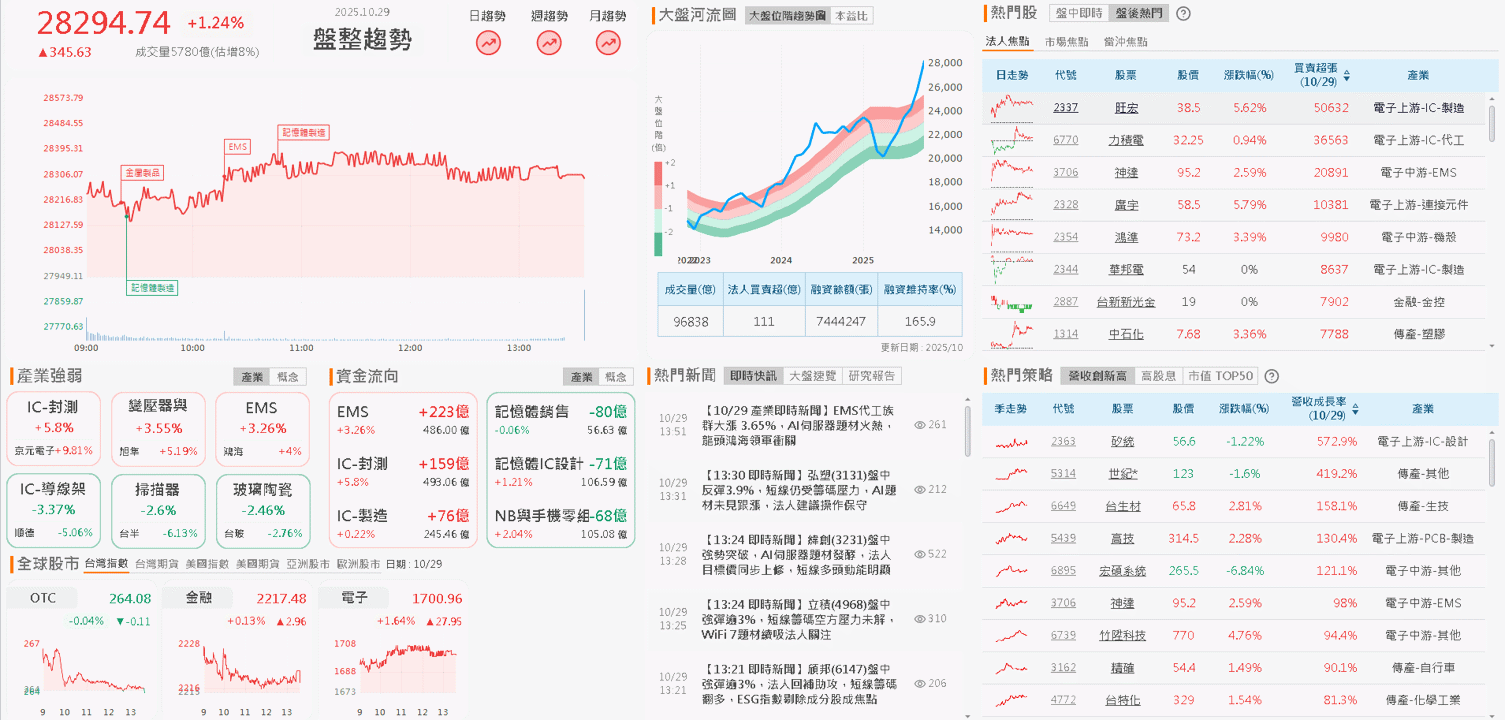The width and height of the screenshot is (1505, 720).
Task: Click the weekly trend (週趨勢) arrow icon
Action: [549, 43]
